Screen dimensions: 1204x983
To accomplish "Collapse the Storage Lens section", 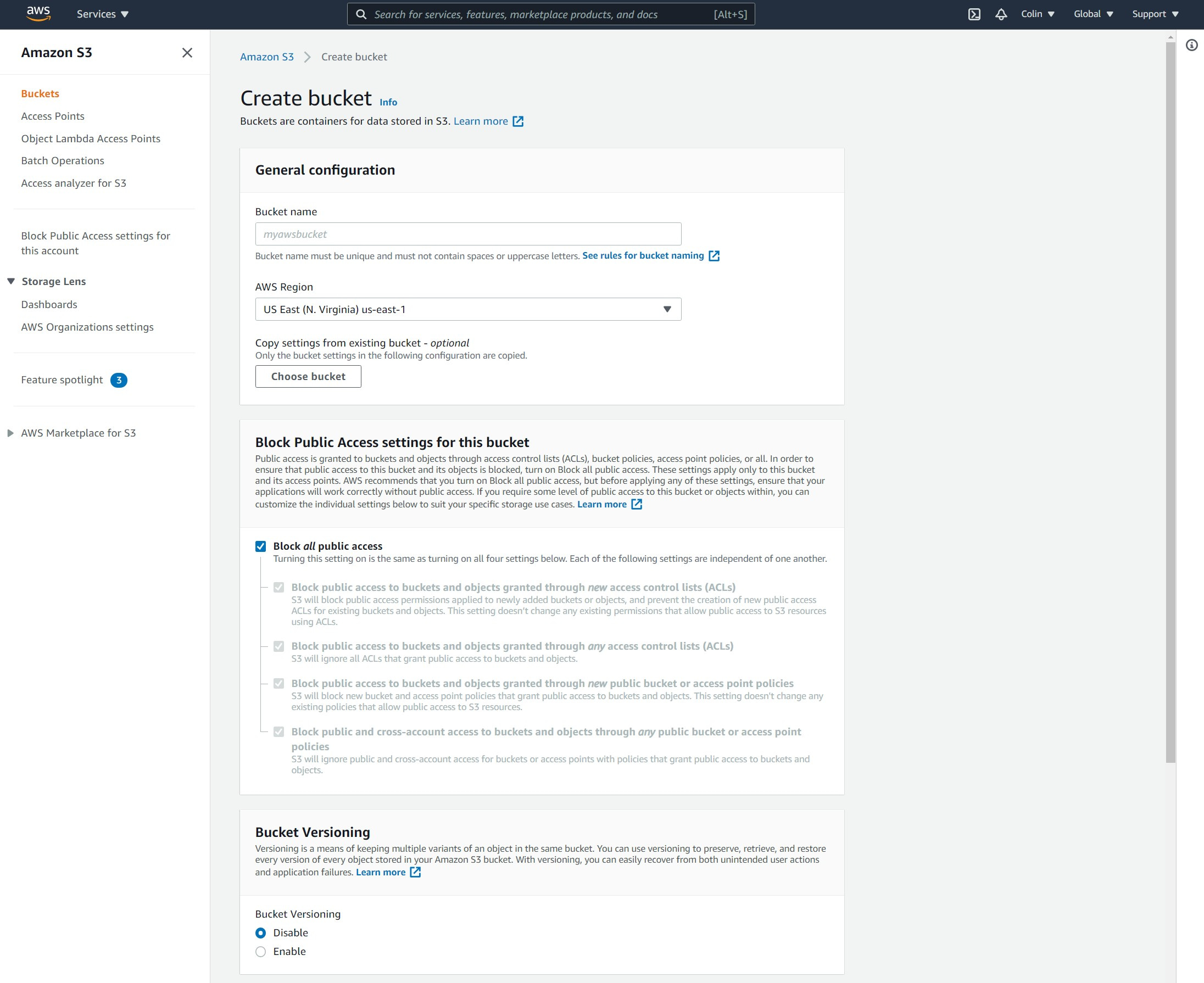I will [x=10, y=281].
